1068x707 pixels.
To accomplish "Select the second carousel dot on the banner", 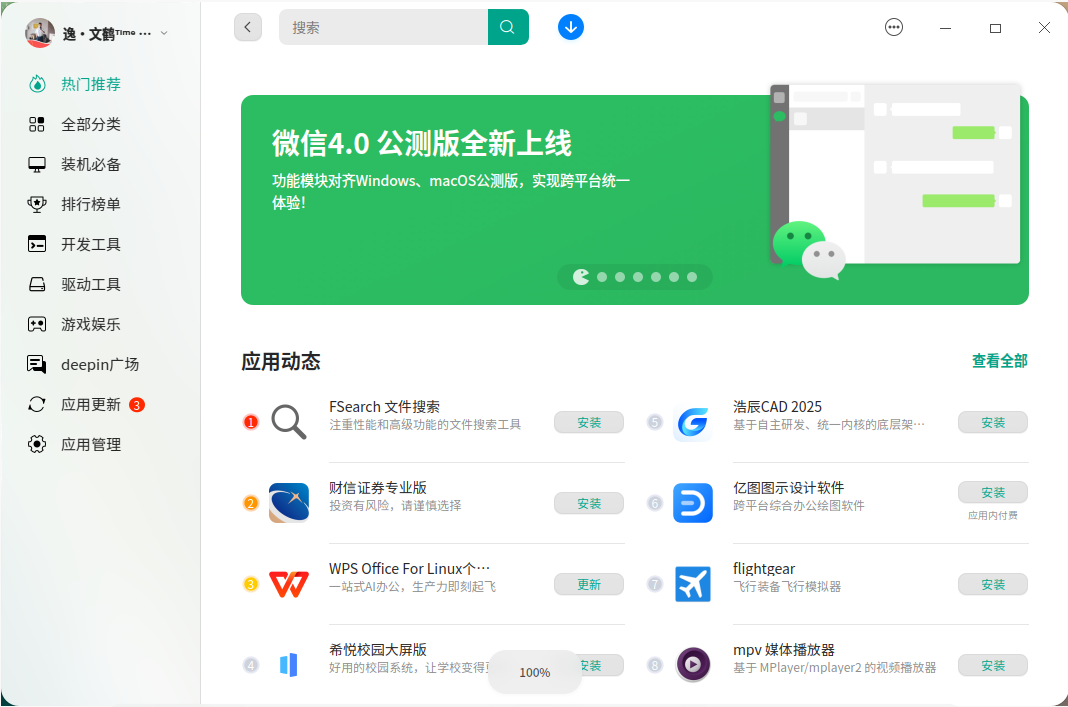I will (602, 277).
